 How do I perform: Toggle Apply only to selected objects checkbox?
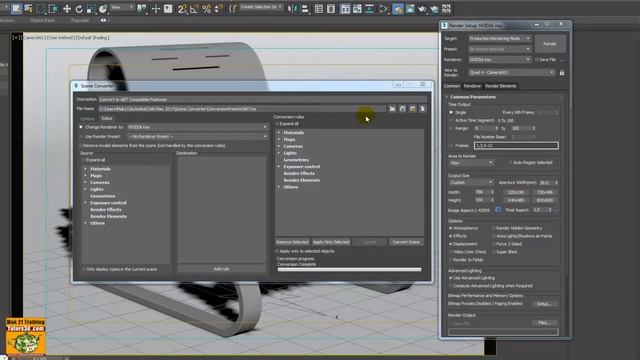pyautogui.click(x=277, y=251)
